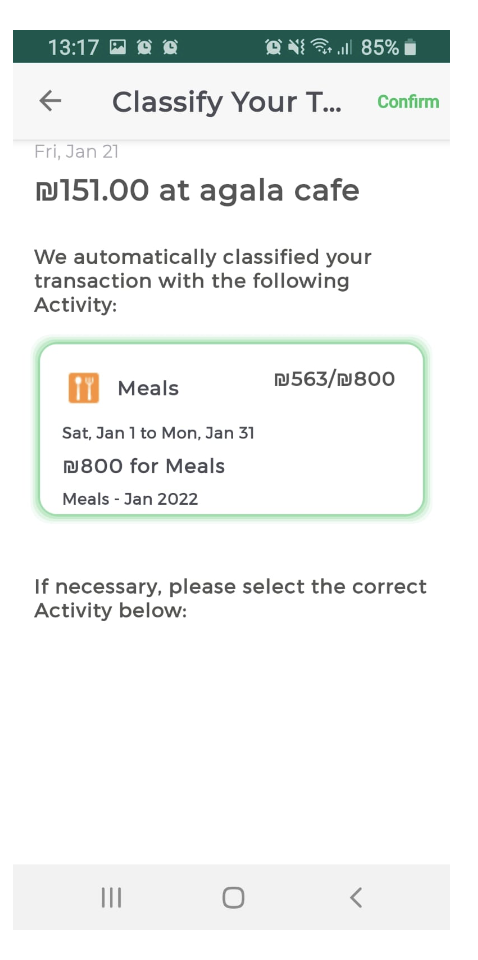This screenshot has width=478, height=960.
Task: Tap the ₪151.00 at agala cafe heading
Action: [197, 190]
